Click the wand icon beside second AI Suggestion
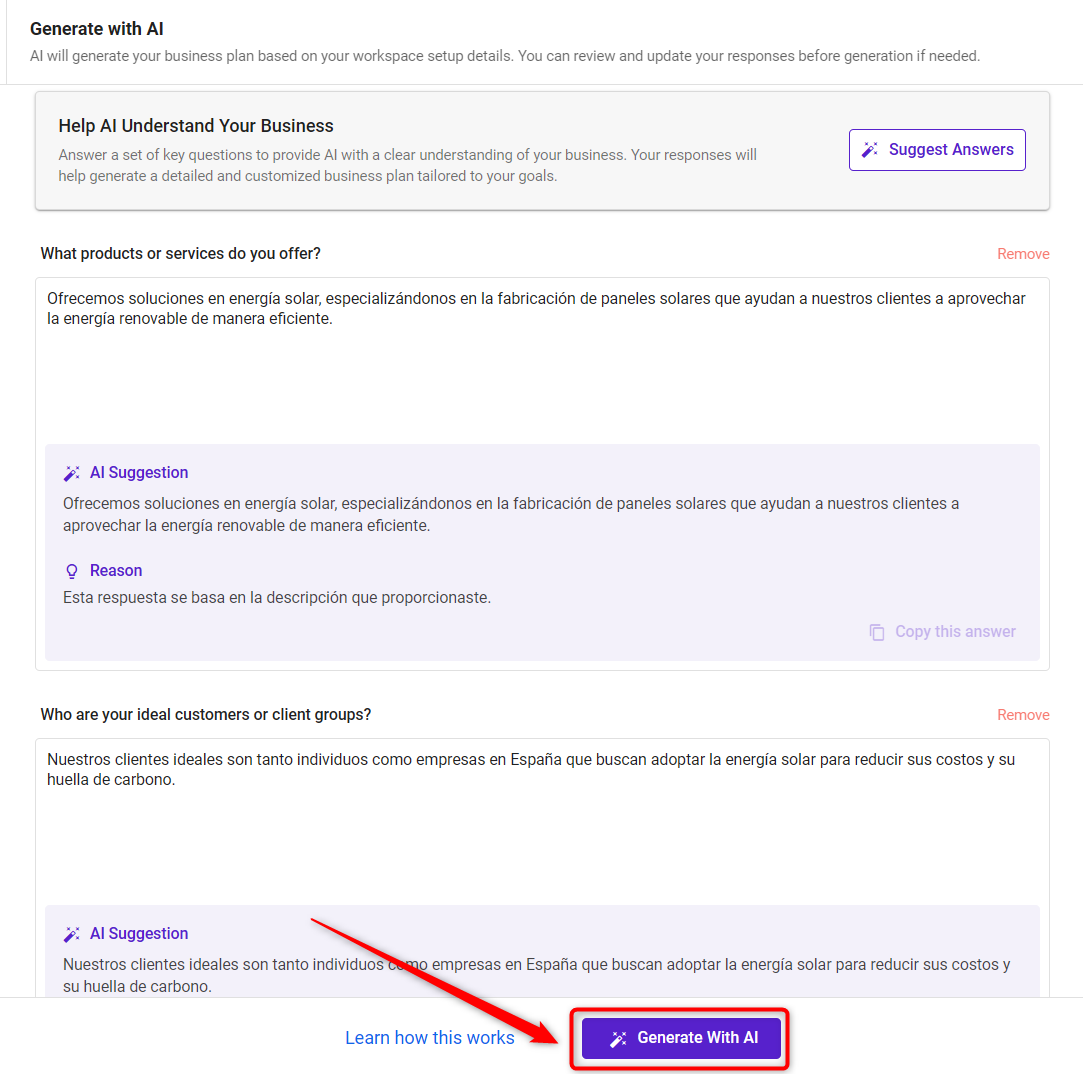1083x1074 pixels. (72, 934)
